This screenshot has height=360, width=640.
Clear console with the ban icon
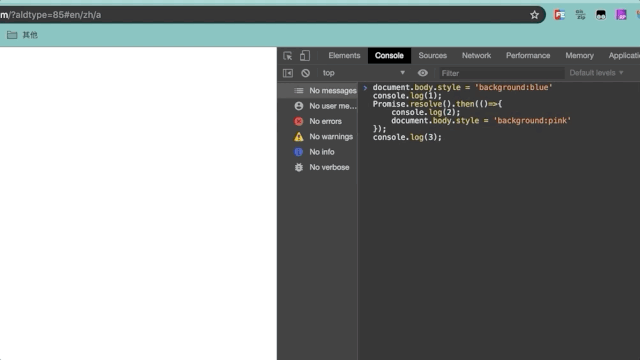(x=305, y=73)
